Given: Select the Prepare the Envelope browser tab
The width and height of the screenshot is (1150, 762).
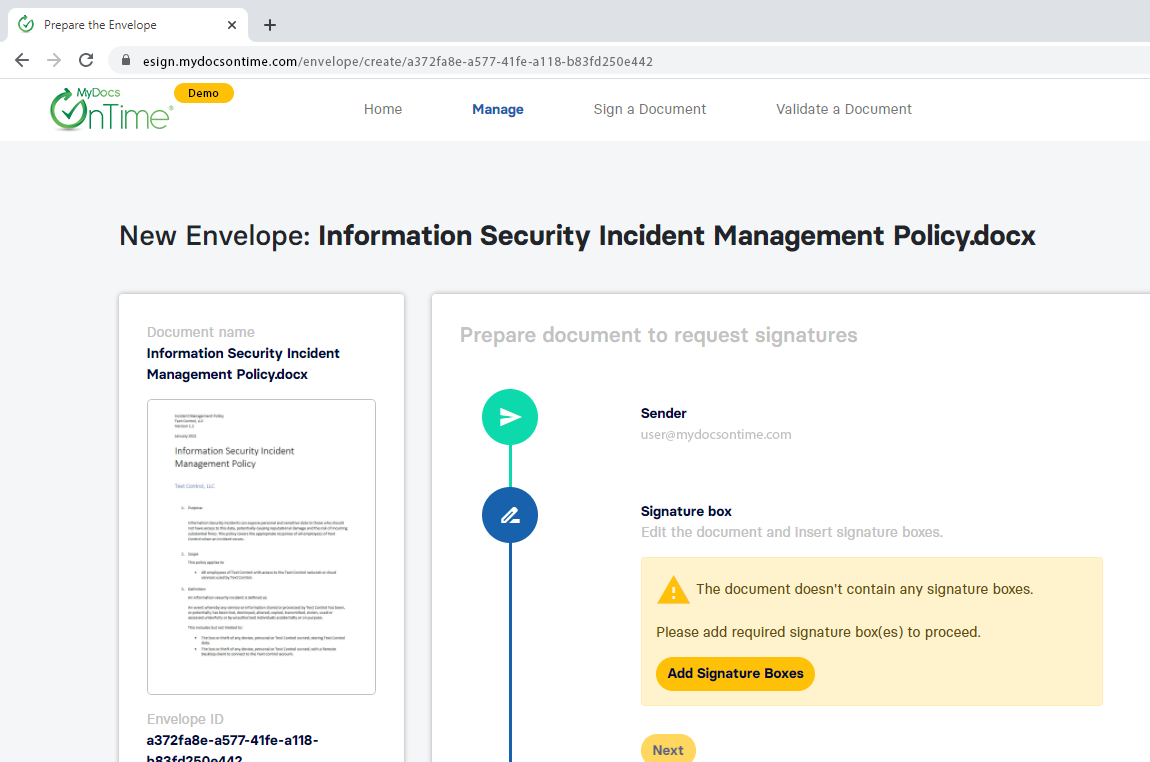Looking at the screenshot, I should click(110, 25).
